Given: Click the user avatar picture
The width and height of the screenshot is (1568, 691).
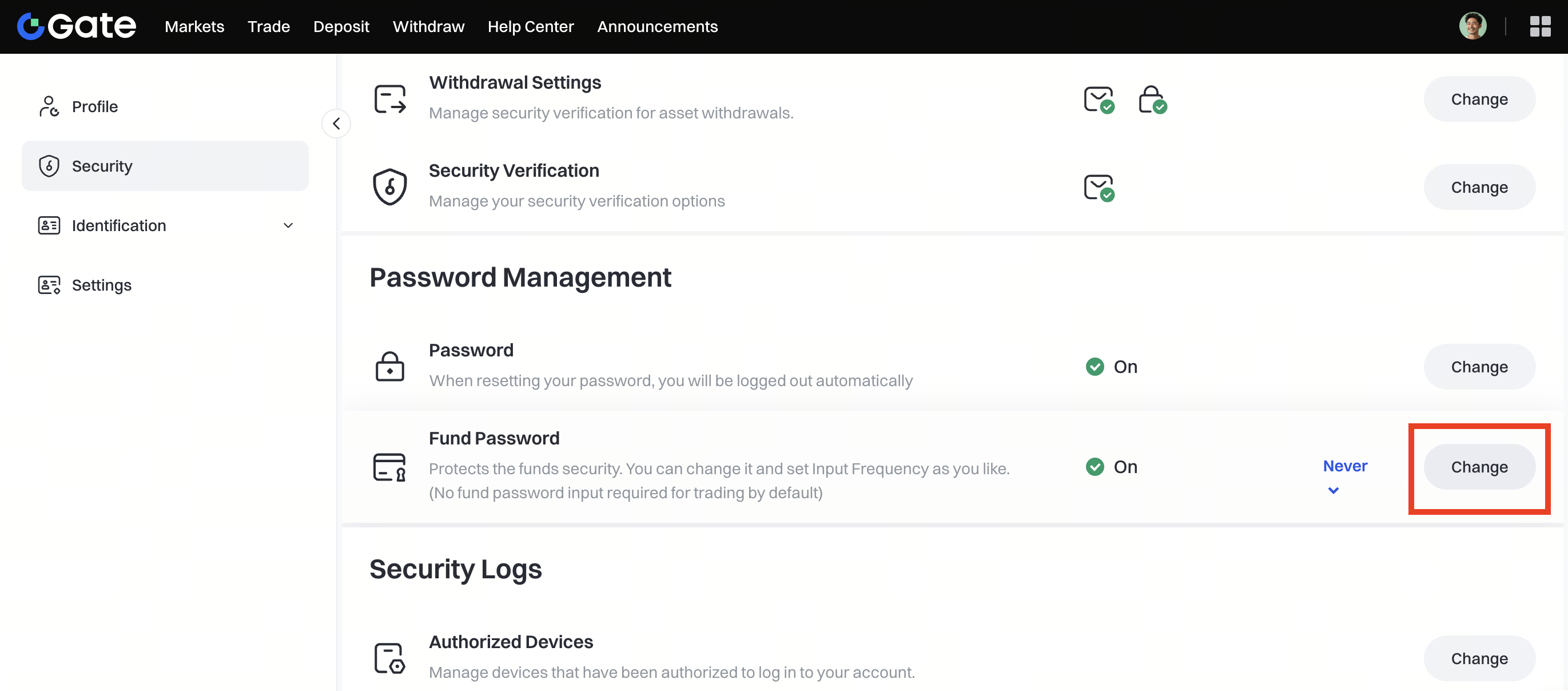Looking at the screenshot, I should click(1473, 26).
